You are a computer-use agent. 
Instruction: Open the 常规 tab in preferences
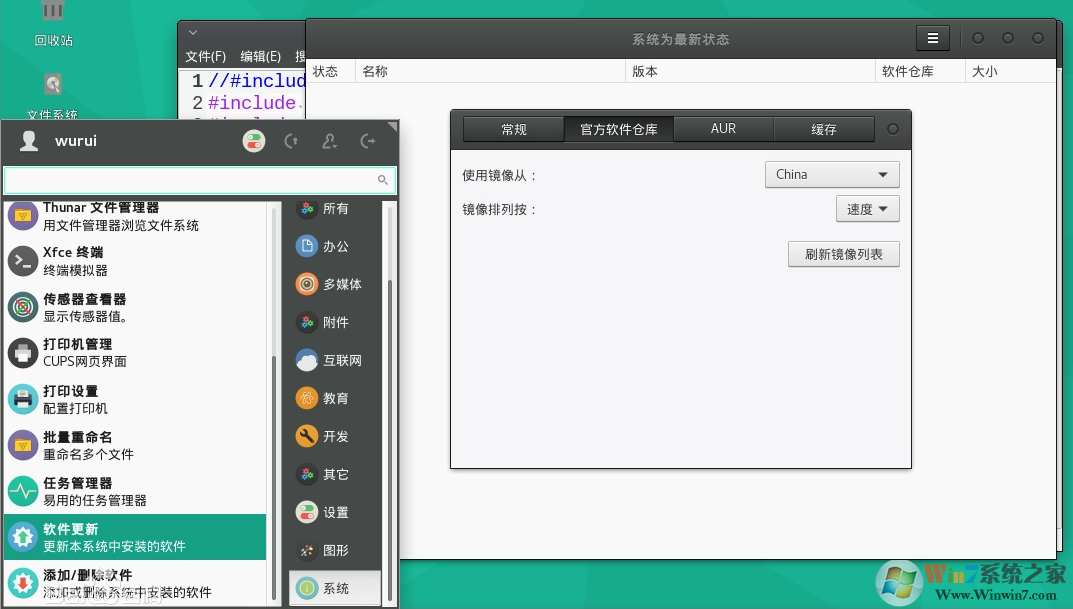click(x=512, y=128)
